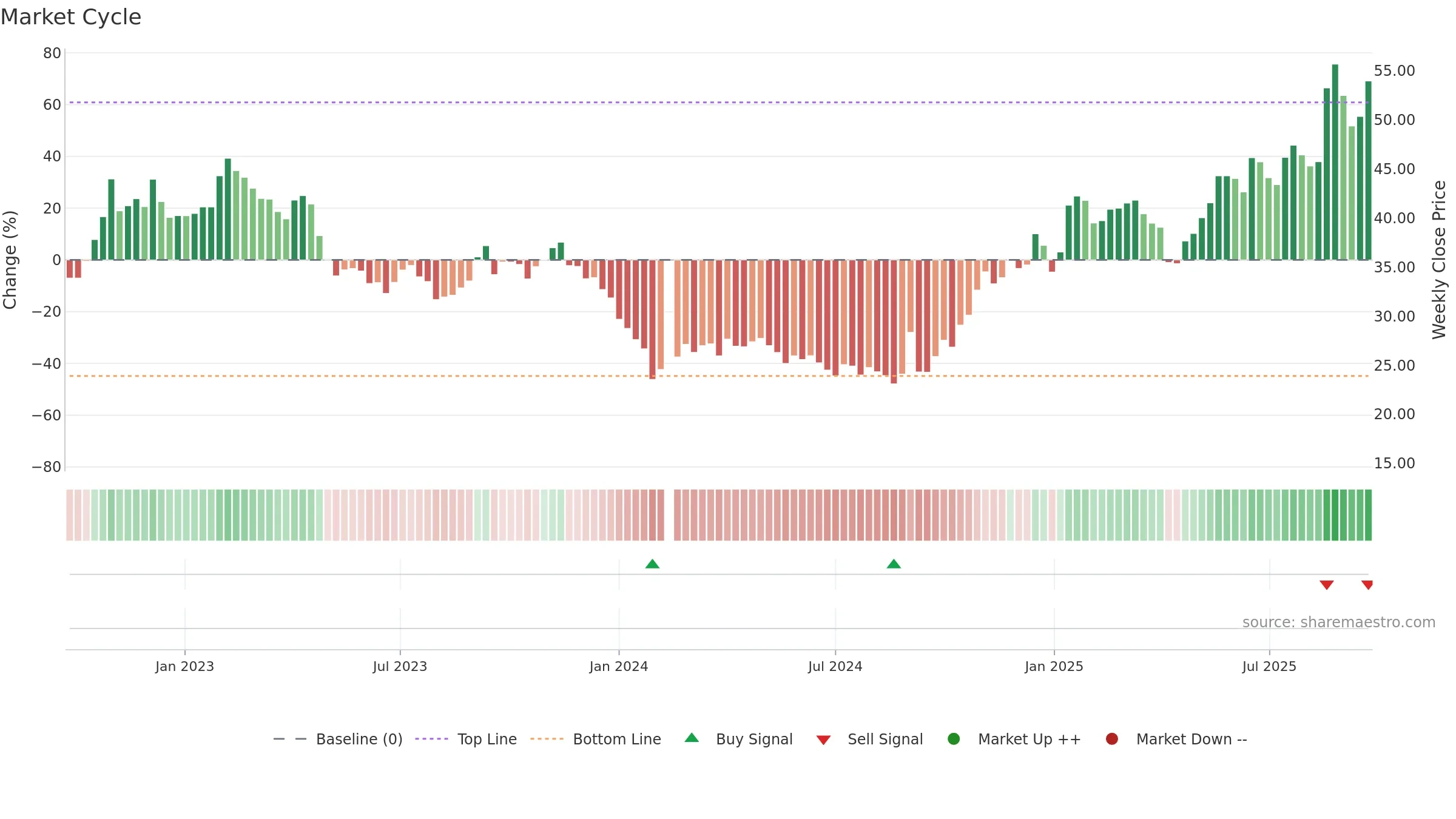Toggle the Market Down -- legend label

1191,739
